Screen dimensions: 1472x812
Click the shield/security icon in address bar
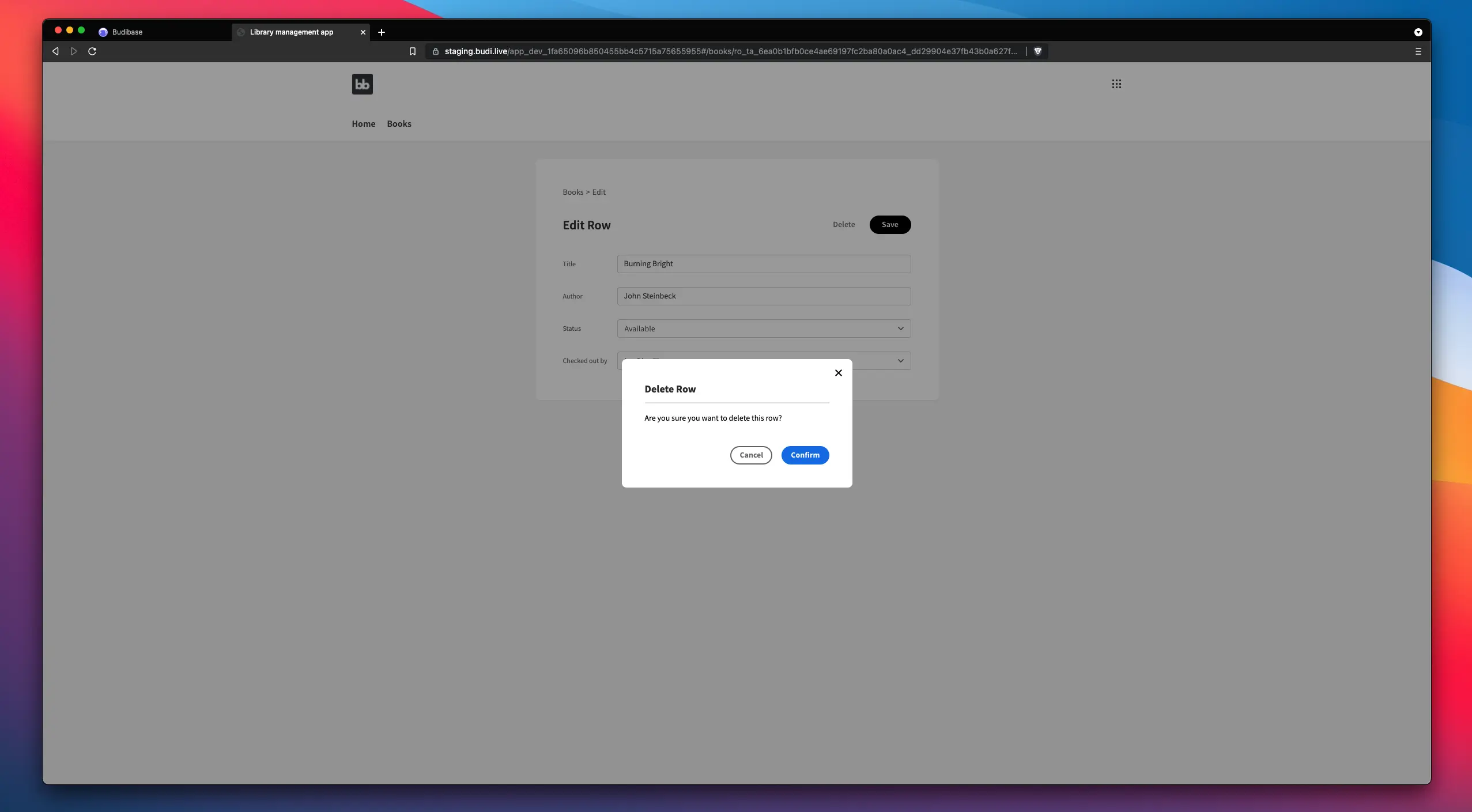coord(1038,51)
